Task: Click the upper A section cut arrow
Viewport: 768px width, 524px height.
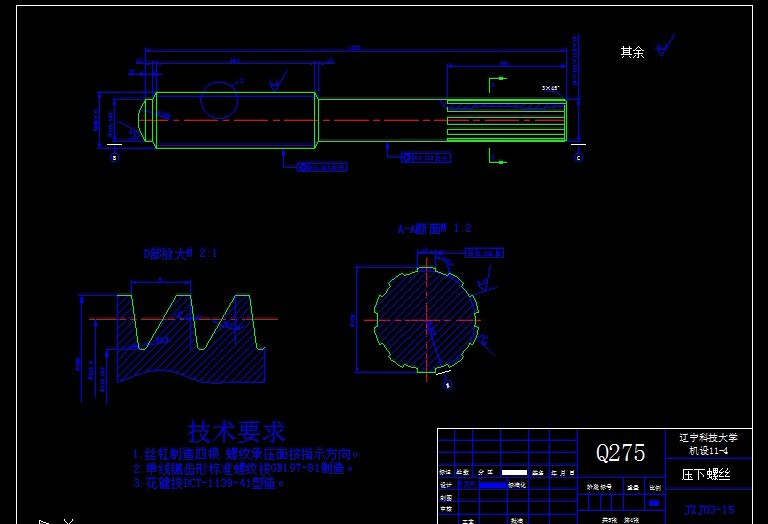Action: coord(497,84)
